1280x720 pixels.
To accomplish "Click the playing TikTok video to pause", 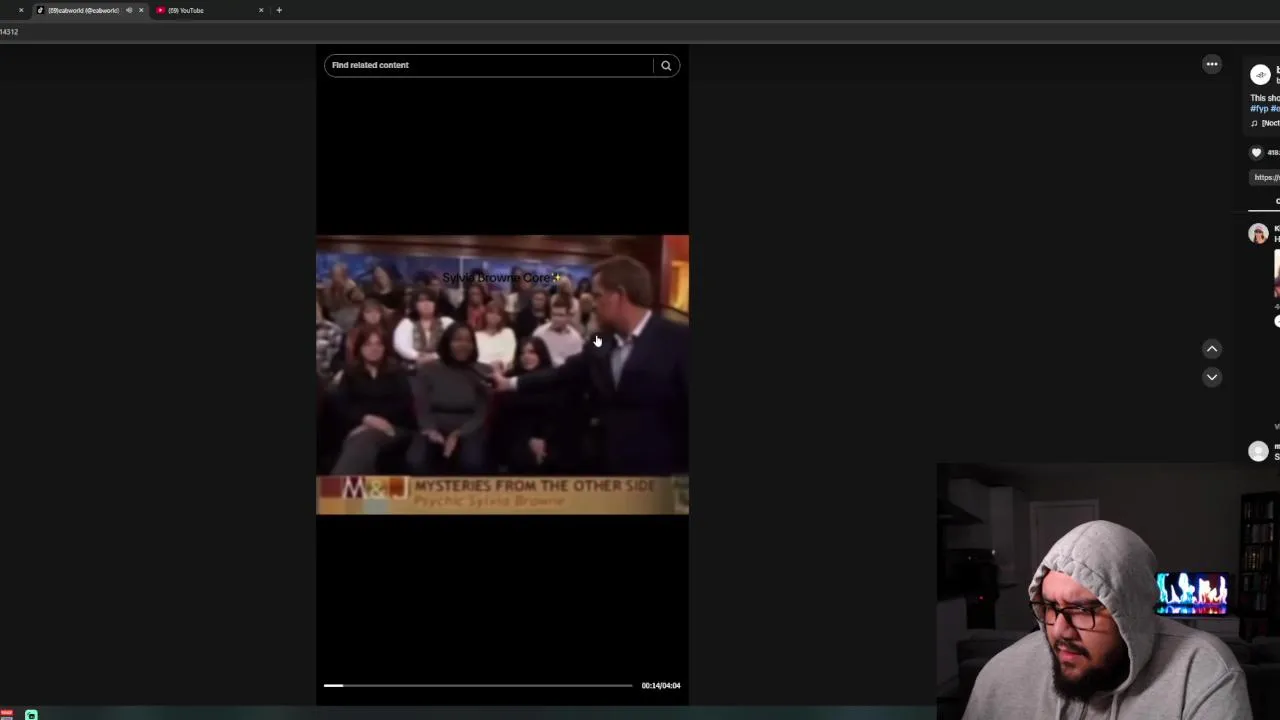I will (x=502, y=375).
